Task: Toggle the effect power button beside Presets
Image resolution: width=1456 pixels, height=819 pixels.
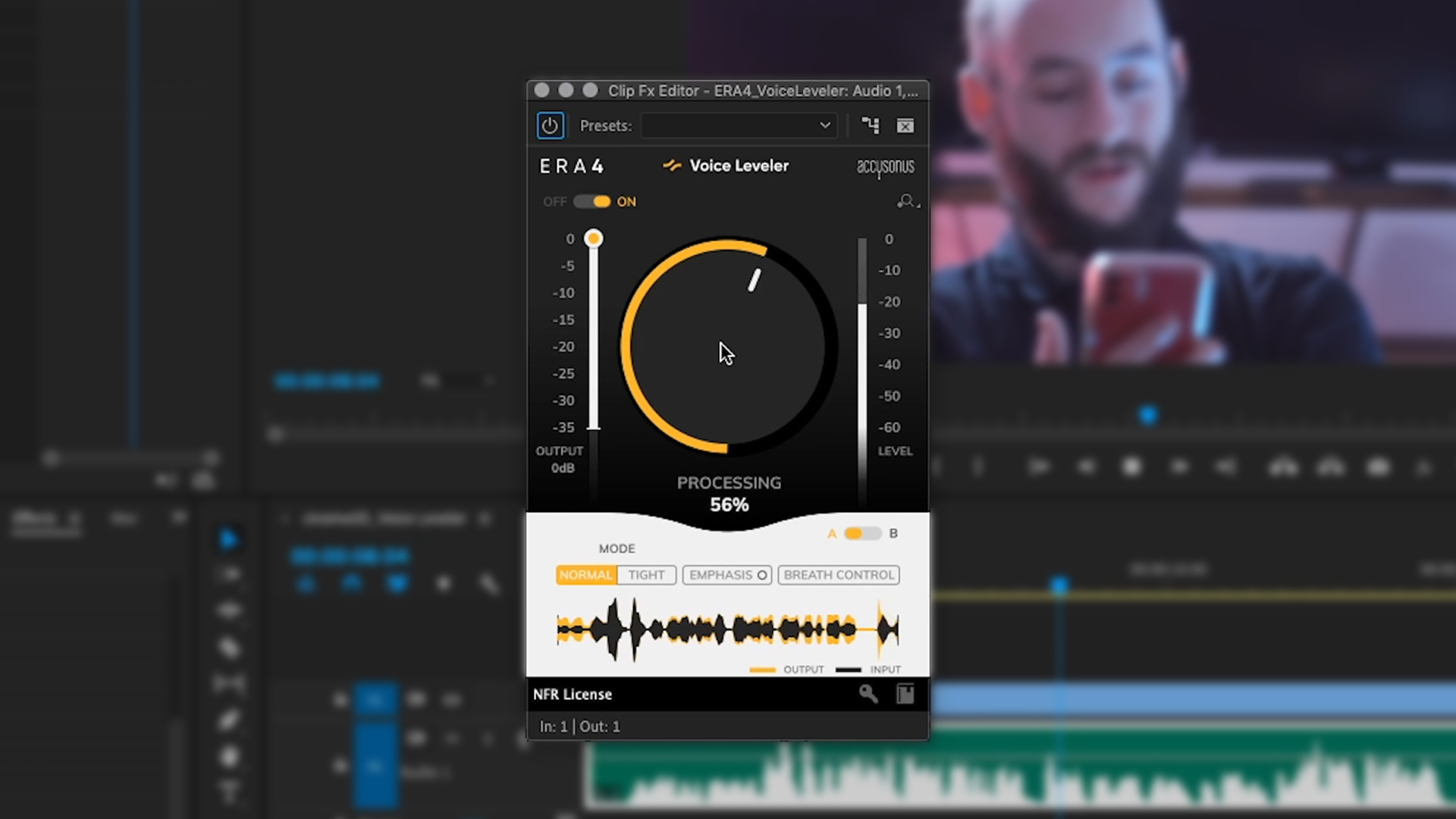Action: click(x=550, y=125)
